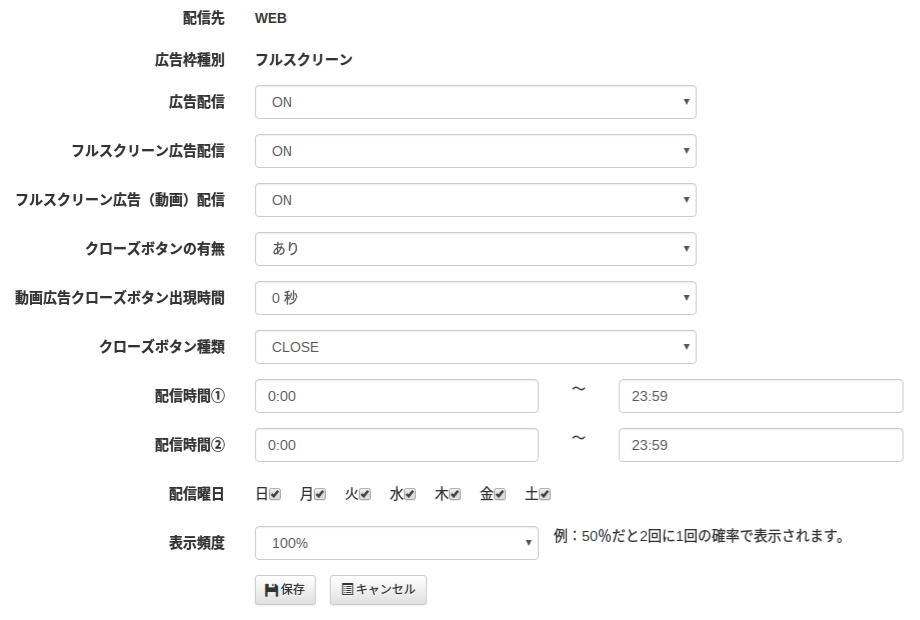This screenshot has height=620, width=920.
Task: Click the 配信時間② end time 23:59 field
Action: coord(761,445)
